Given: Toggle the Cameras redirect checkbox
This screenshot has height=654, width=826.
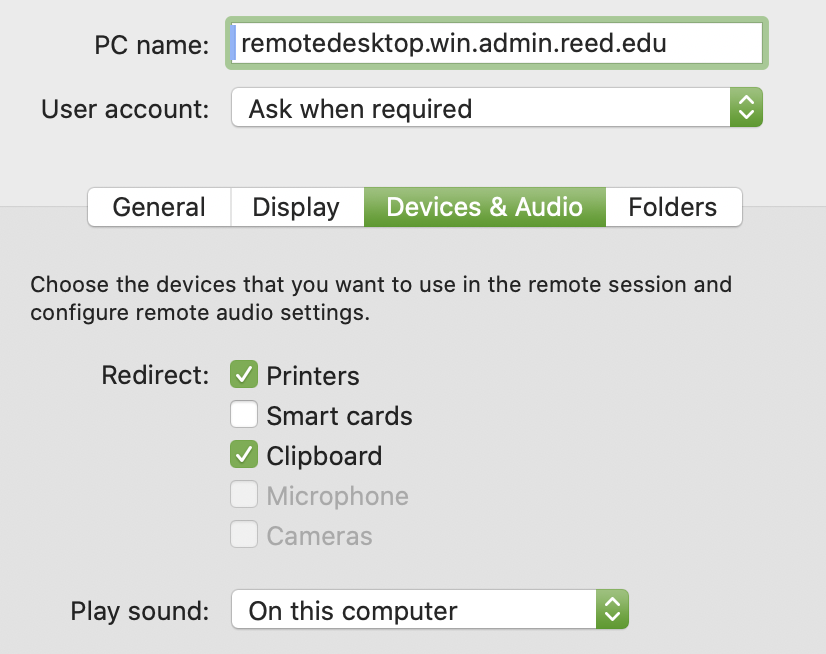Looking at the screenshot, I should [244, 535].
